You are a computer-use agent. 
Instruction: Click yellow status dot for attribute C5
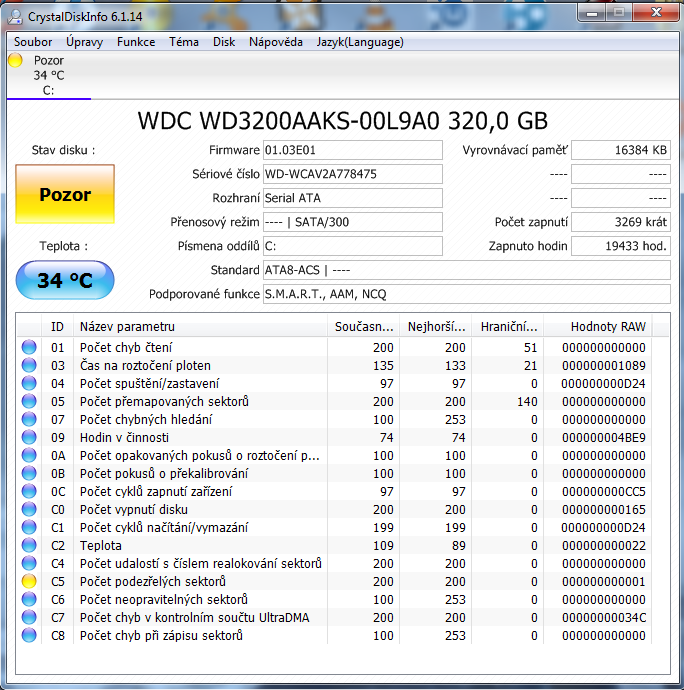point(29,581)
